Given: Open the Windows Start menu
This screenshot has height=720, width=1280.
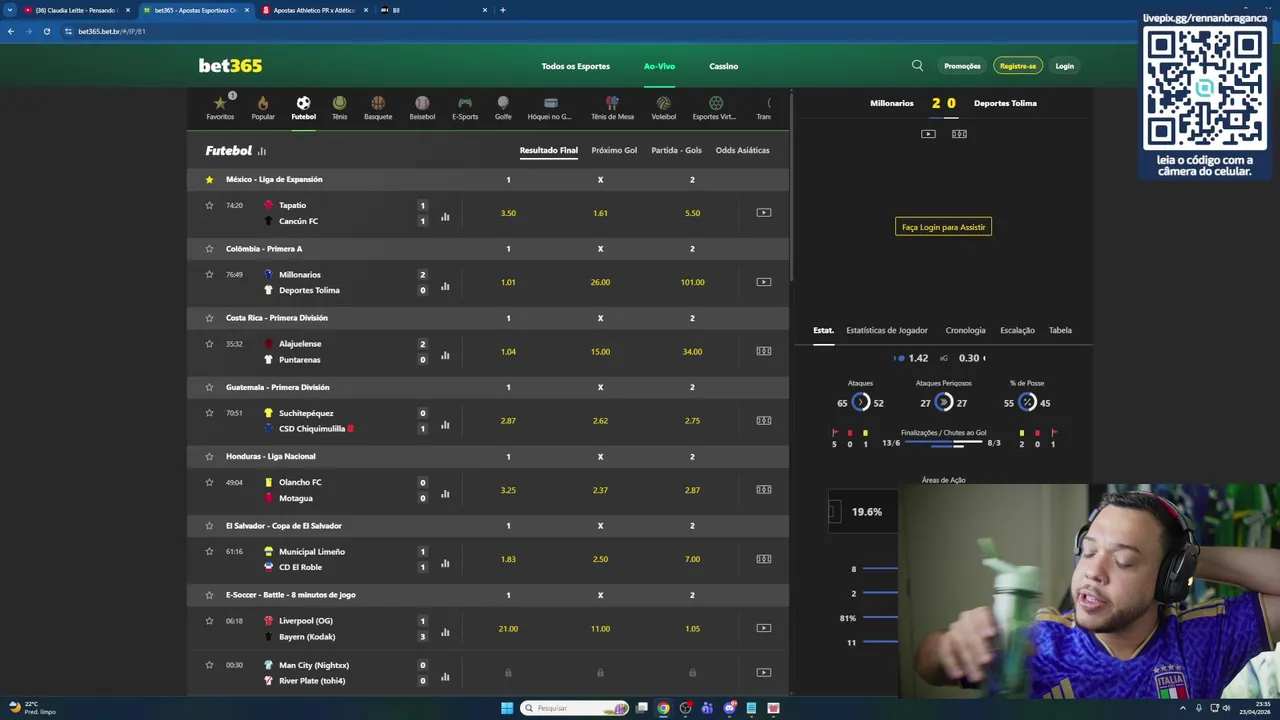Looking at the screenshot, I should 507,708.
